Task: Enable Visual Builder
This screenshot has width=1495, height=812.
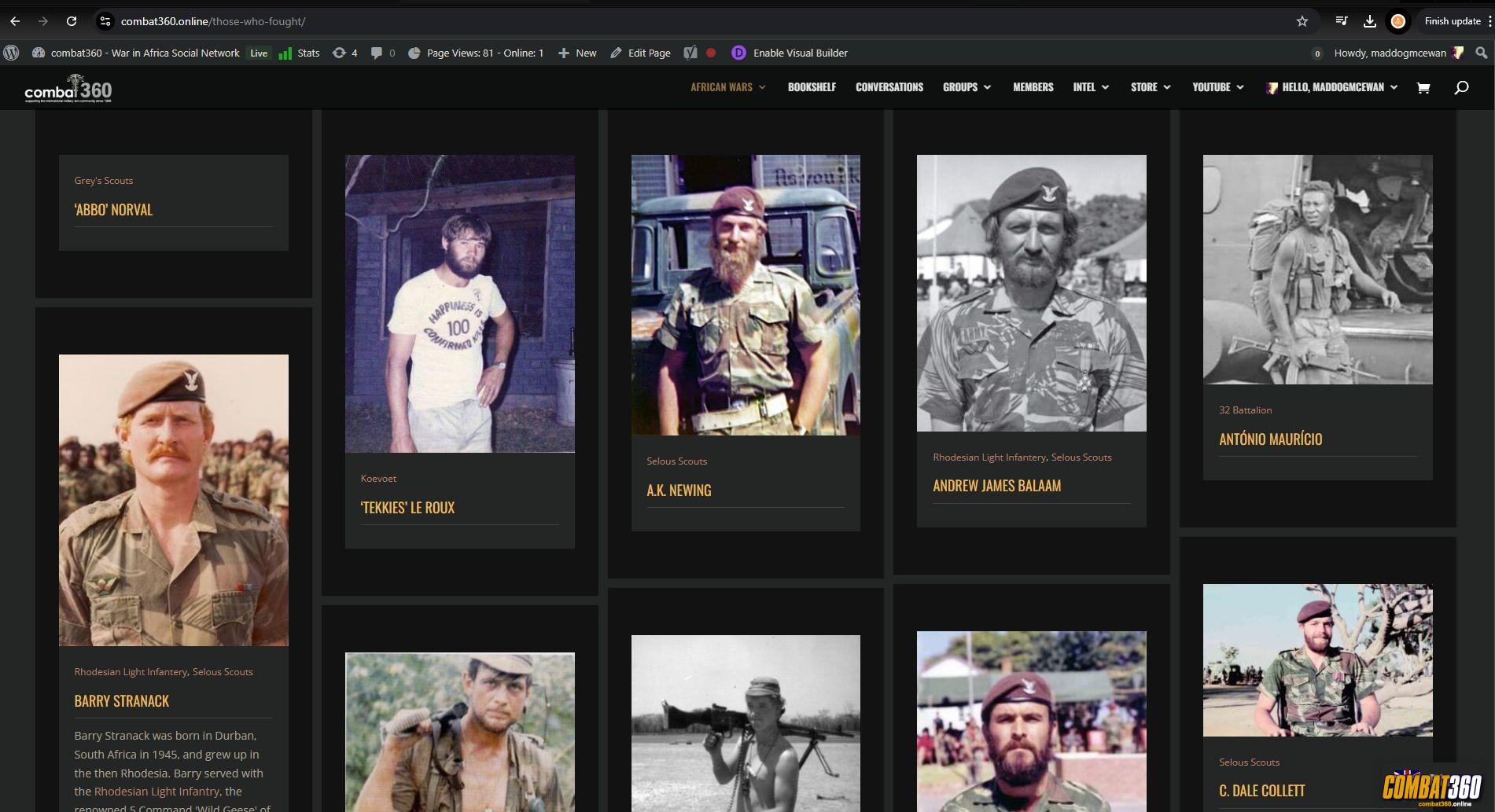Action: (799, 53)
